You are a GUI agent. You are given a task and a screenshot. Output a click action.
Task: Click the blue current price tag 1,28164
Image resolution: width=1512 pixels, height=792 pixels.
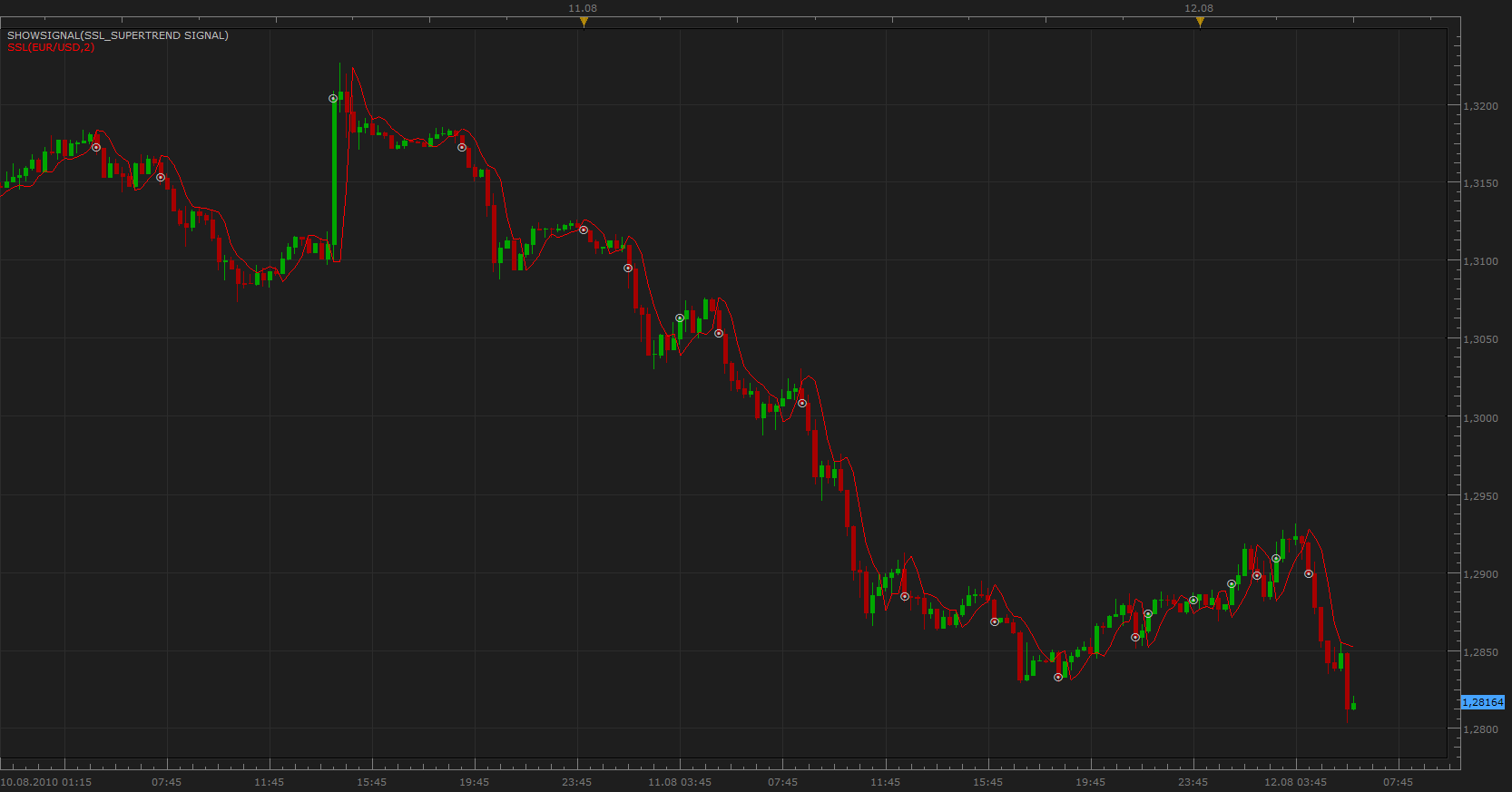click(1483, 702)
